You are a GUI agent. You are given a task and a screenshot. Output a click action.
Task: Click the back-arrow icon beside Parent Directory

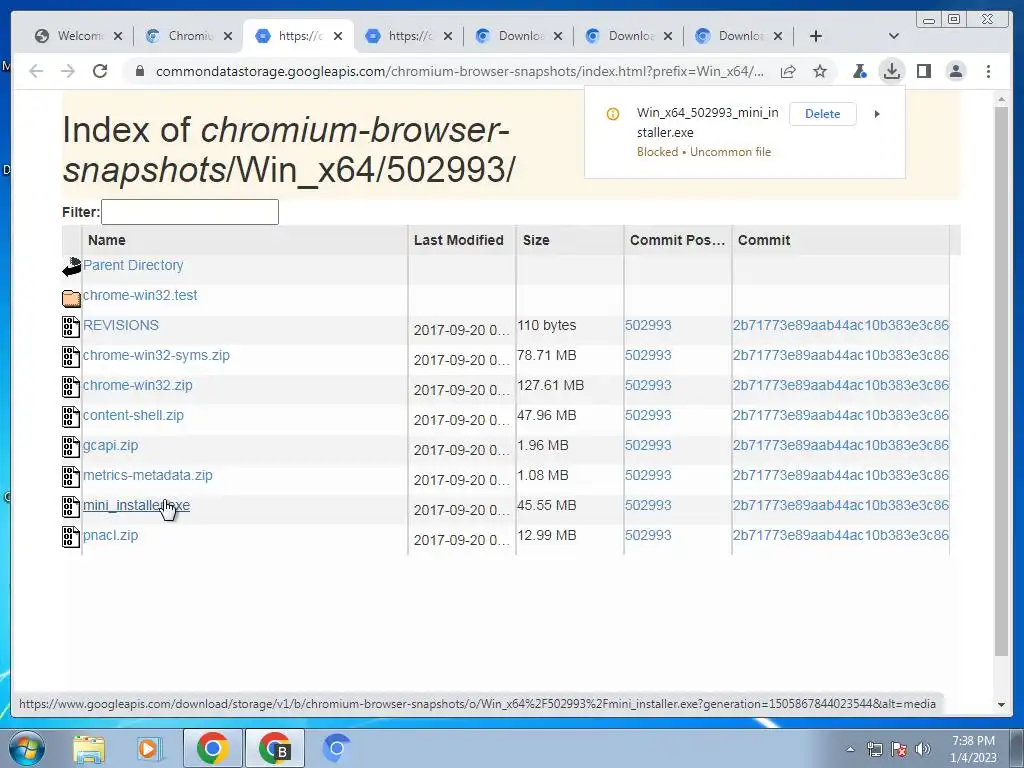click(71, 266)
